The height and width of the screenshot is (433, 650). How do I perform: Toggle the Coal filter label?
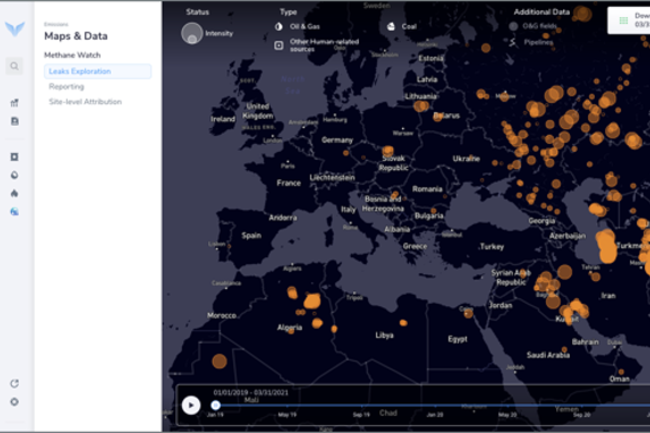[x=409, y=27]
